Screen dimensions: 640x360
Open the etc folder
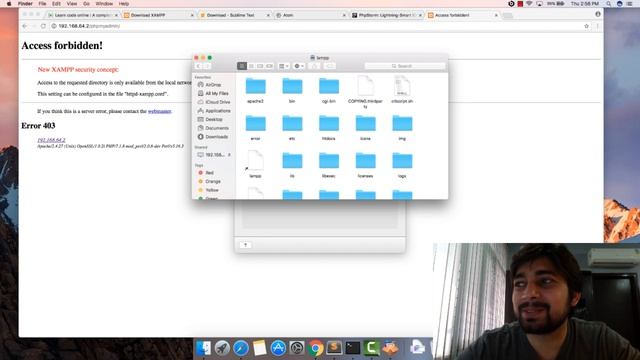pos(292,124)
